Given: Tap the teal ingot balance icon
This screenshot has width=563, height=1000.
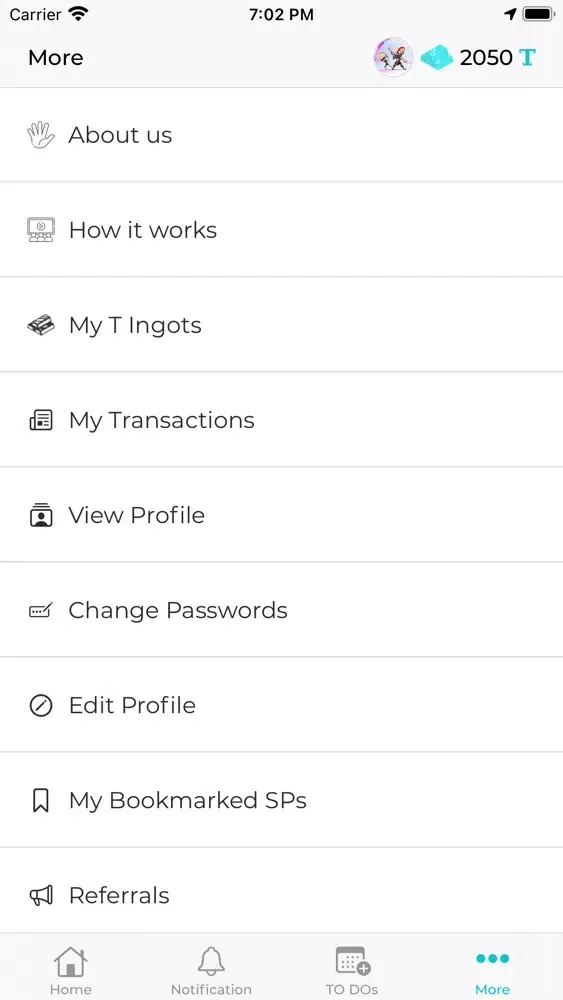Looking at the screenshot, I should pyautogui.click(x=437, y=57).
